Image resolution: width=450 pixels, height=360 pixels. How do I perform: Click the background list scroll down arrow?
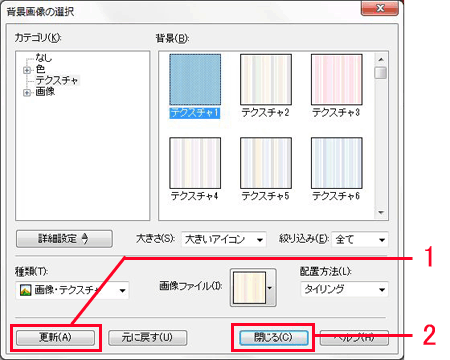pyautogui.click(x=381, y=213)
